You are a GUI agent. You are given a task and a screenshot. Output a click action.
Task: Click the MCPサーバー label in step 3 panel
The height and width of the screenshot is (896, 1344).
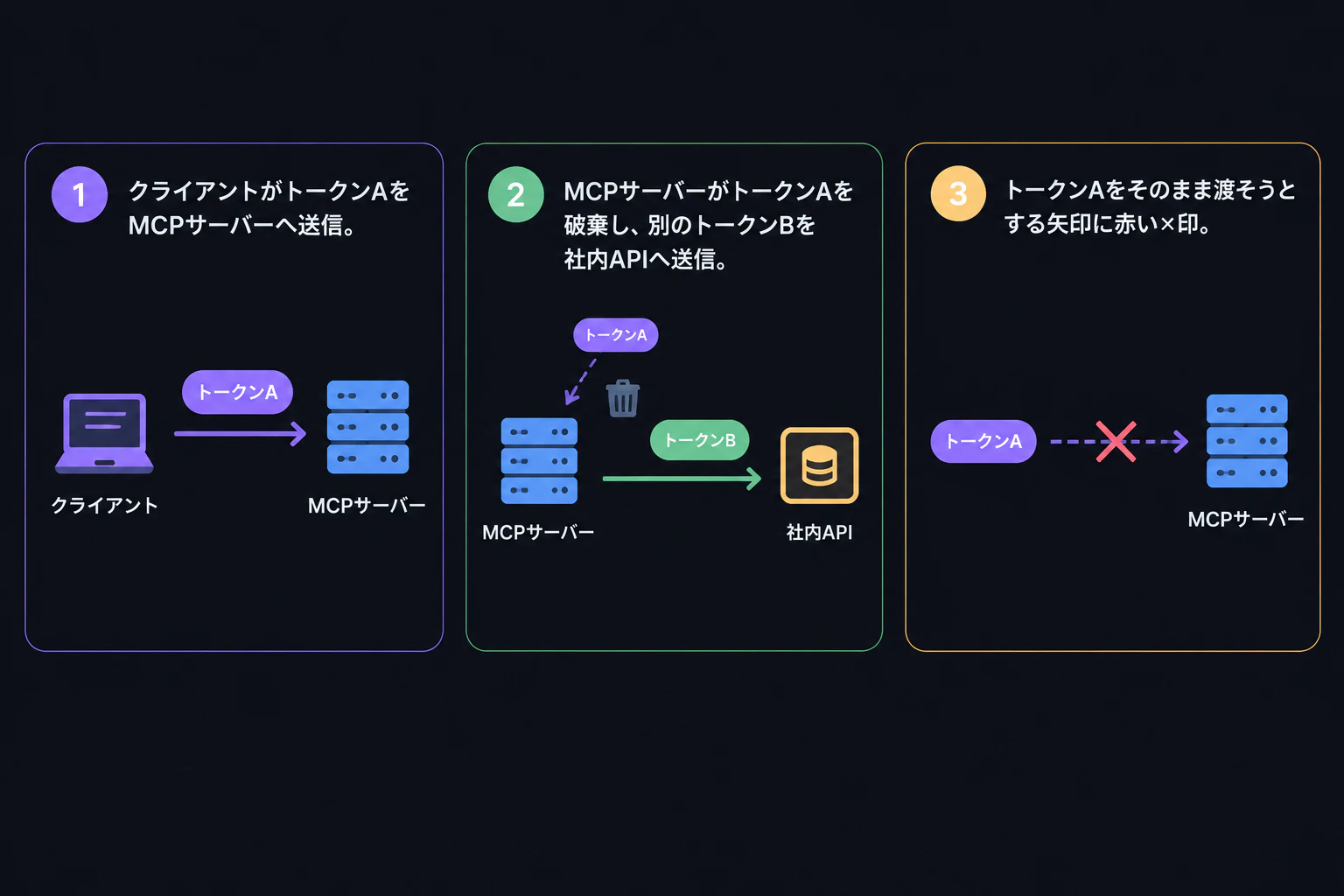[1246, 520]
